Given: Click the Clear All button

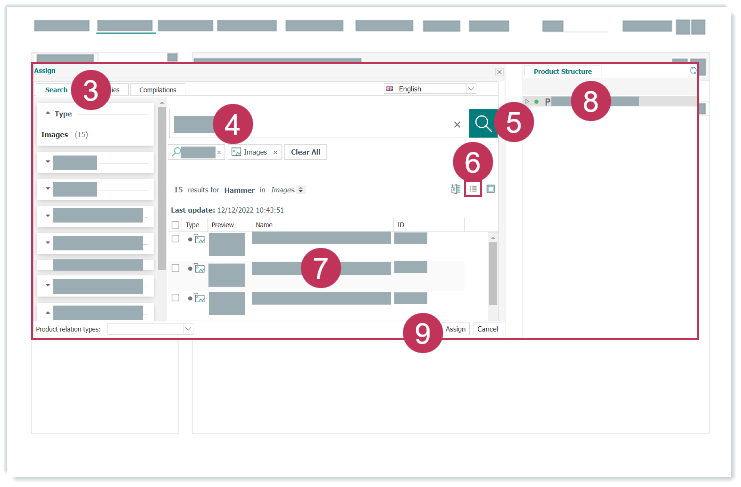Looking at the screenshot, I should pyautogui.click(x=305, y=152).
